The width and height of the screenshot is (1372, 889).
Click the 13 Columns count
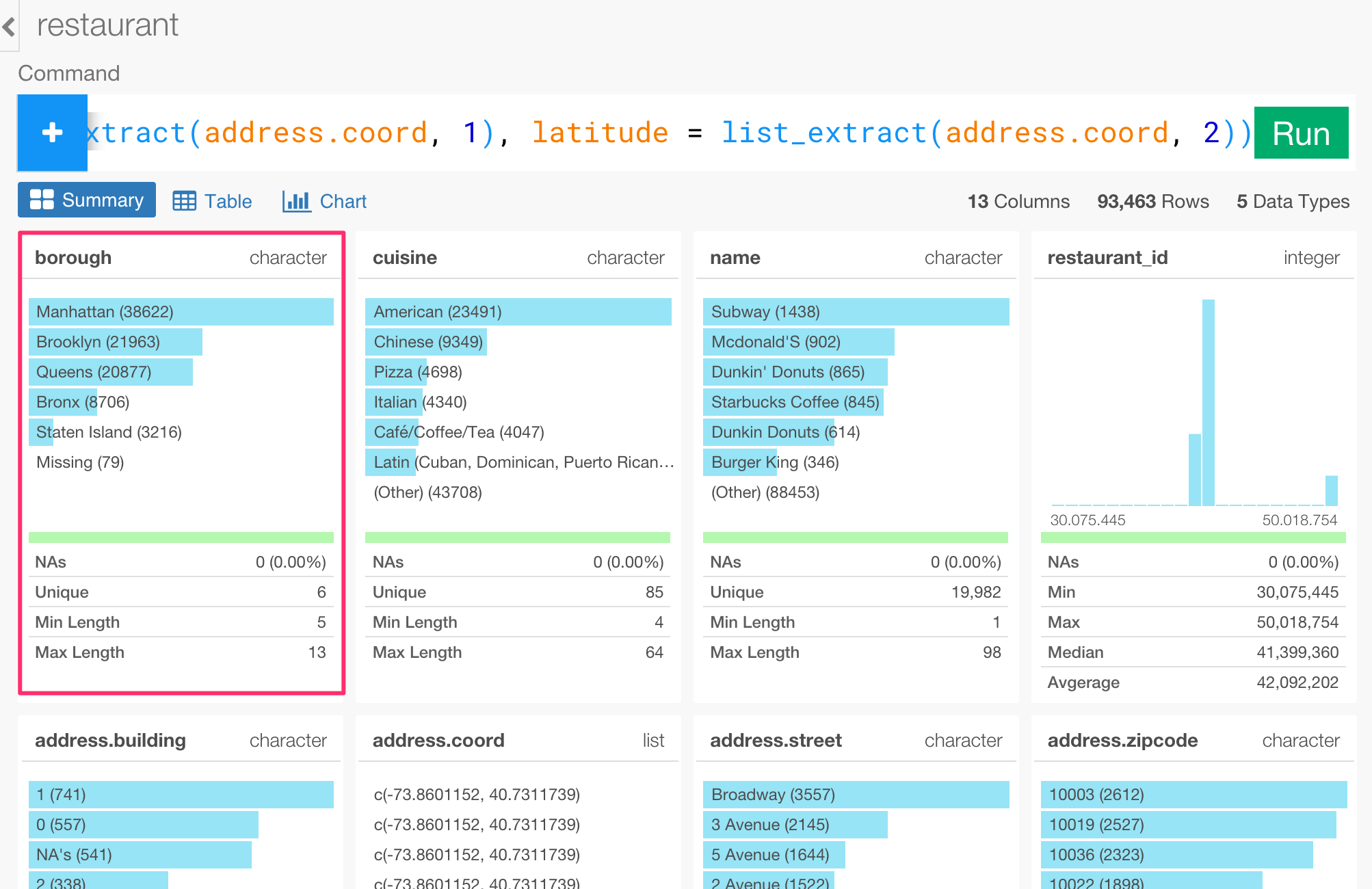click(x=1018, y=201)
